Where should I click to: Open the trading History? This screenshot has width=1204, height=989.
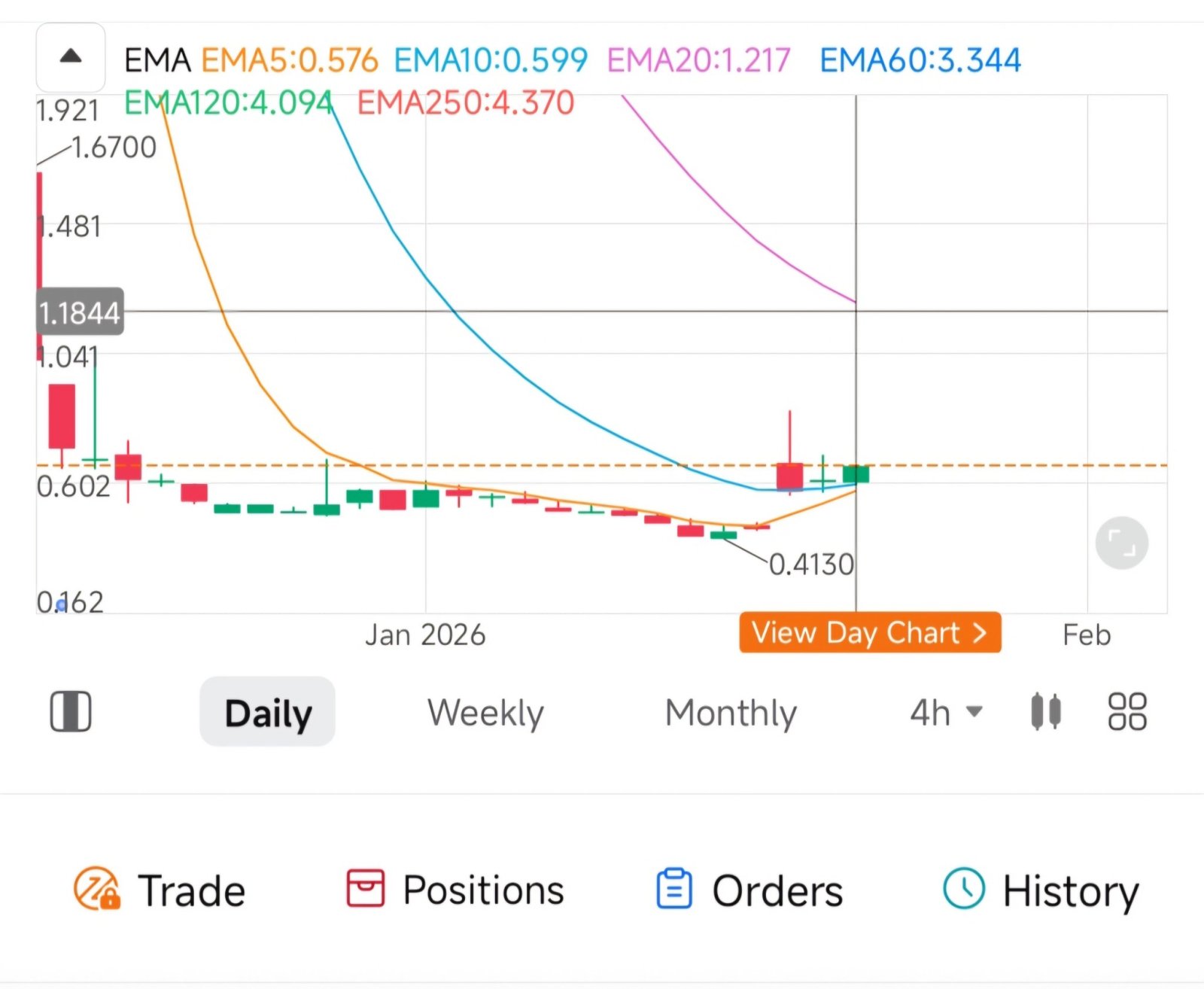[x=1042, y=889]
